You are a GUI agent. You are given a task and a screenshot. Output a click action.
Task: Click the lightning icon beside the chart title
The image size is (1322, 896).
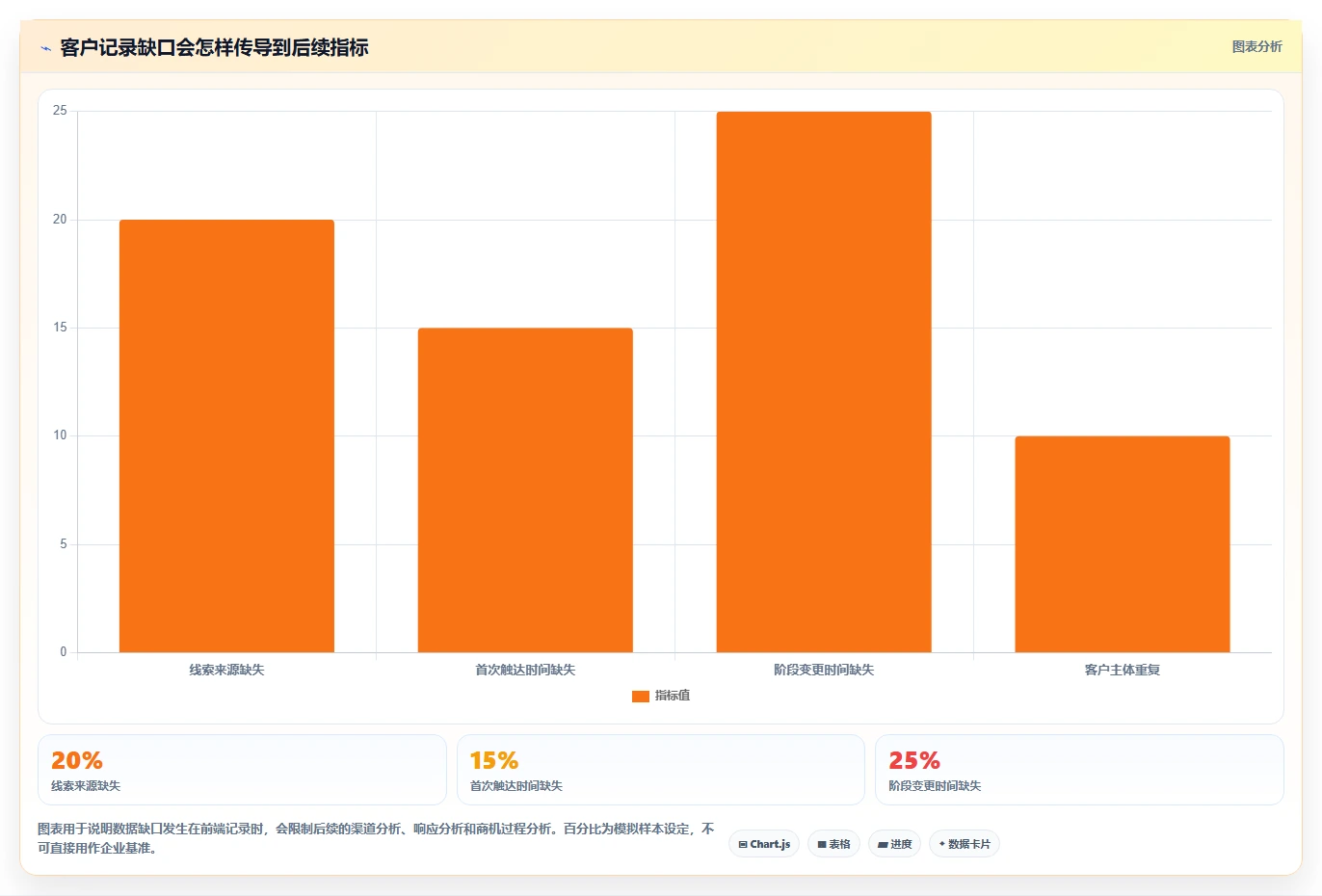[45, 48]
